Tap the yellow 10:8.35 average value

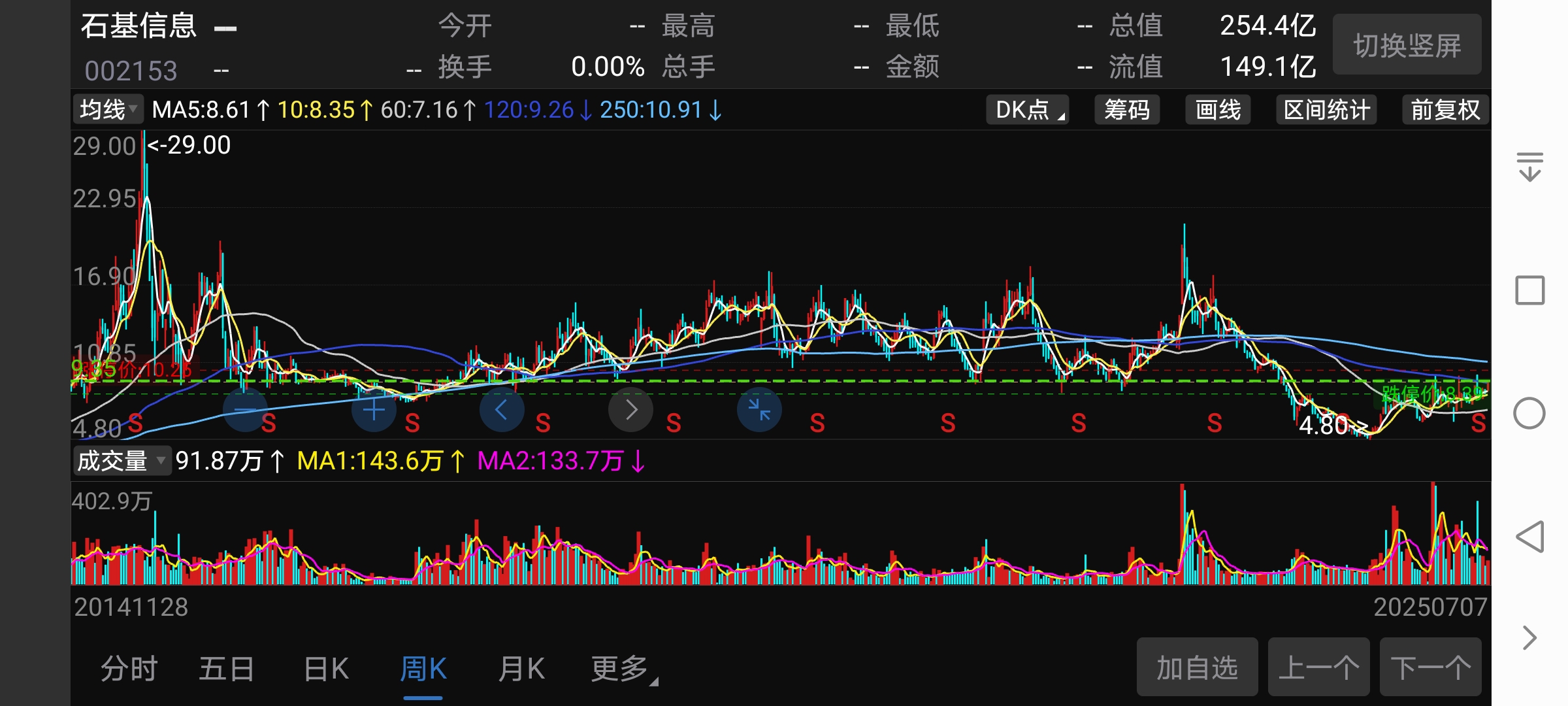[325, 110]
